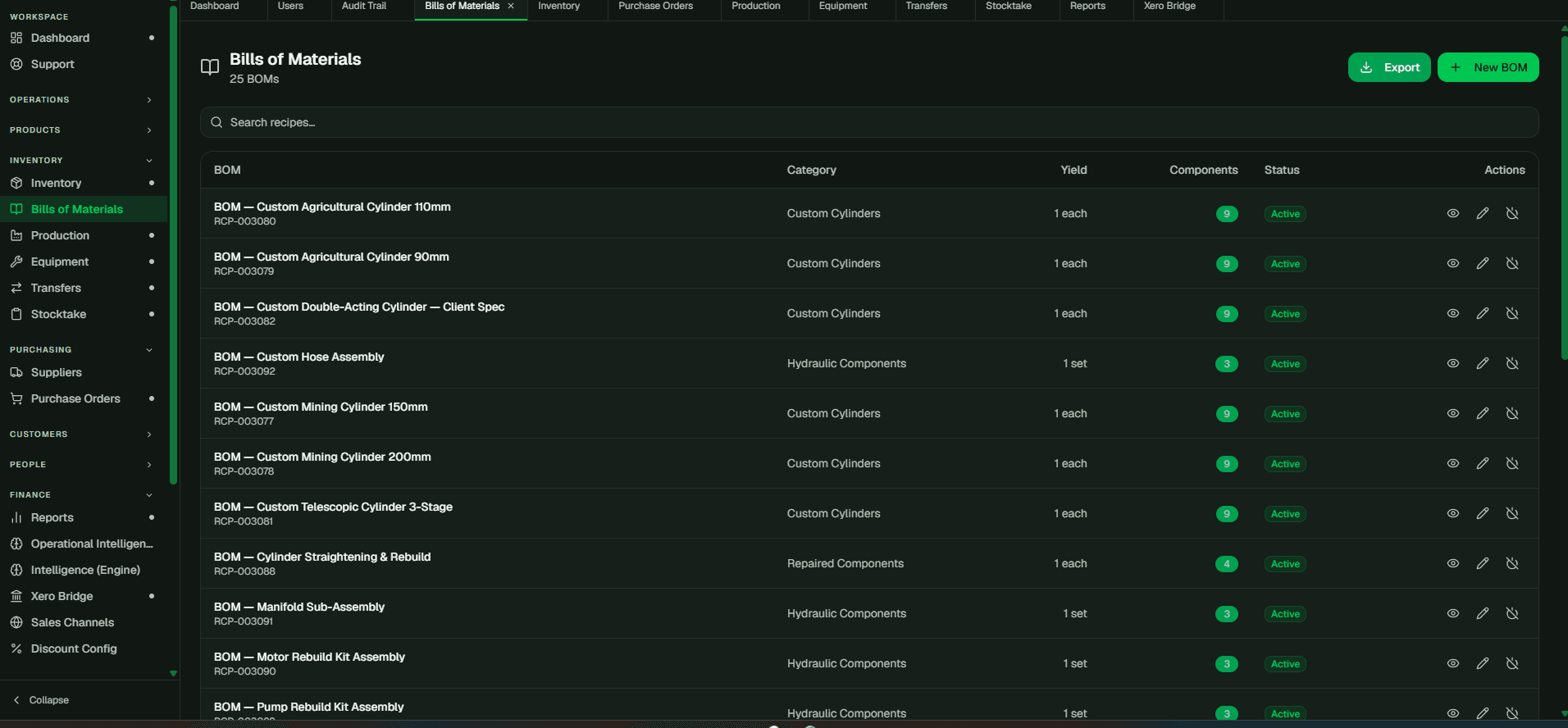Open Sales Channels in the sidebar
The width and height of the screenshot is (1568, 728).
[84, 622]
